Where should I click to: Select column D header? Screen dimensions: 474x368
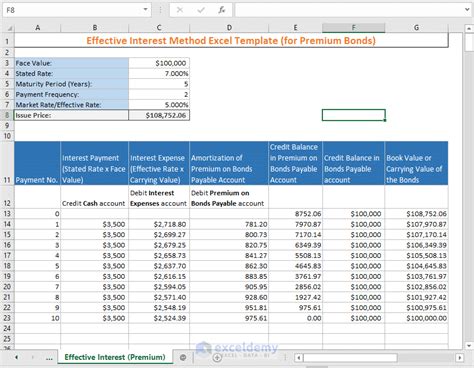(229, 28)
